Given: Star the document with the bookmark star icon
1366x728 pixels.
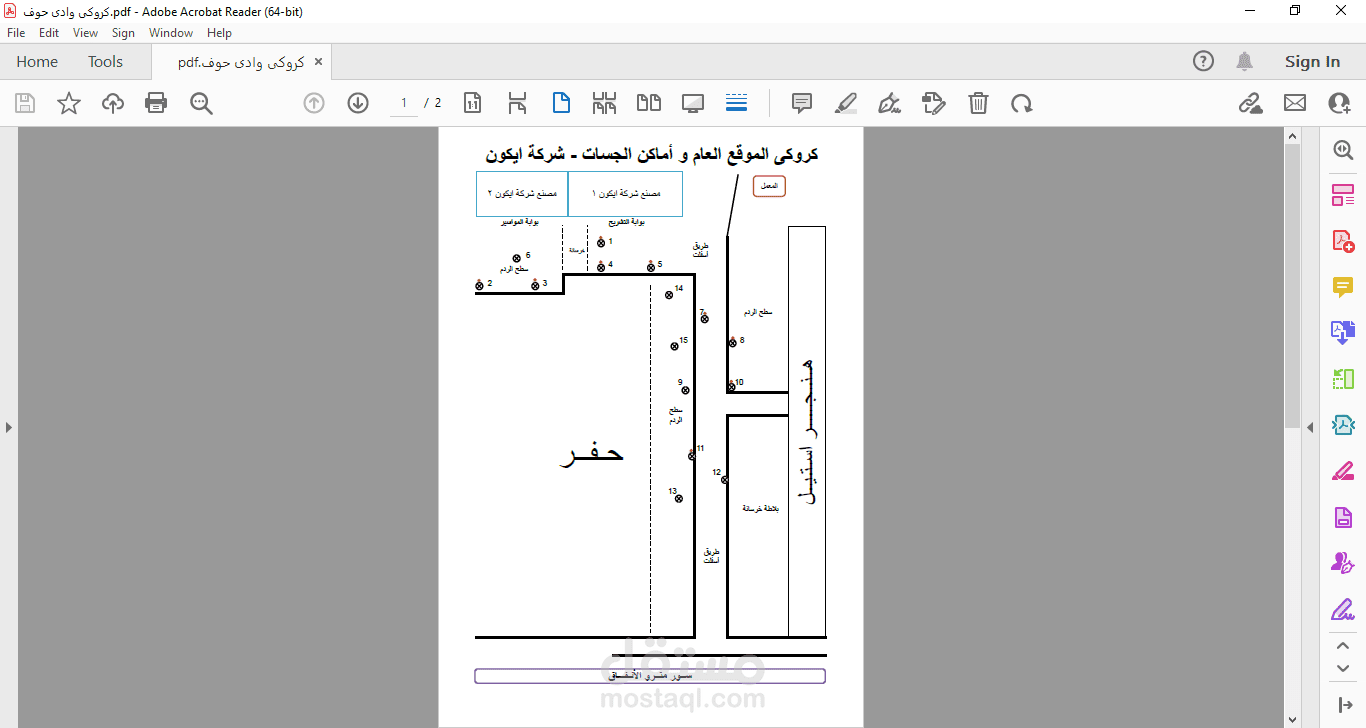Looking at the screenshot, I should [x=69, y=103].
